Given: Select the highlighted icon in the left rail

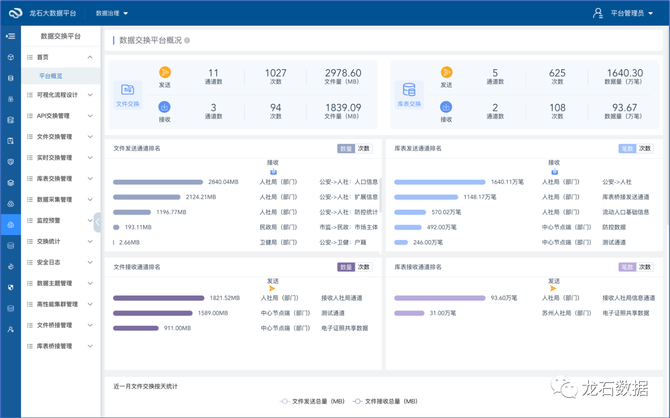Looking at the screenshot, I should [10, 226].
